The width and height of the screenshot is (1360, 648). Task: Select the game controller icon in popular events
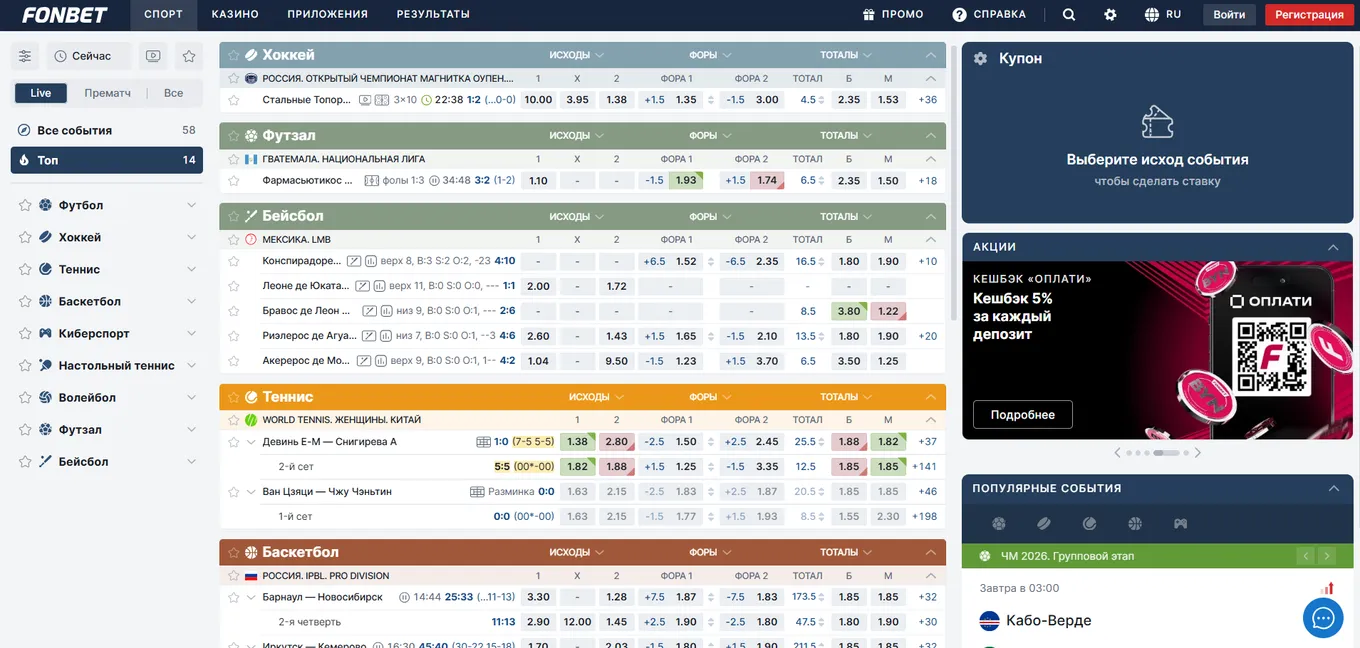click(1180, 523)
